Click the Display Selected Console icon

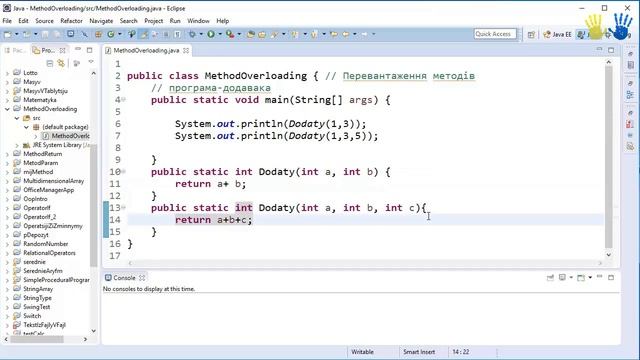tap(562, 278)
